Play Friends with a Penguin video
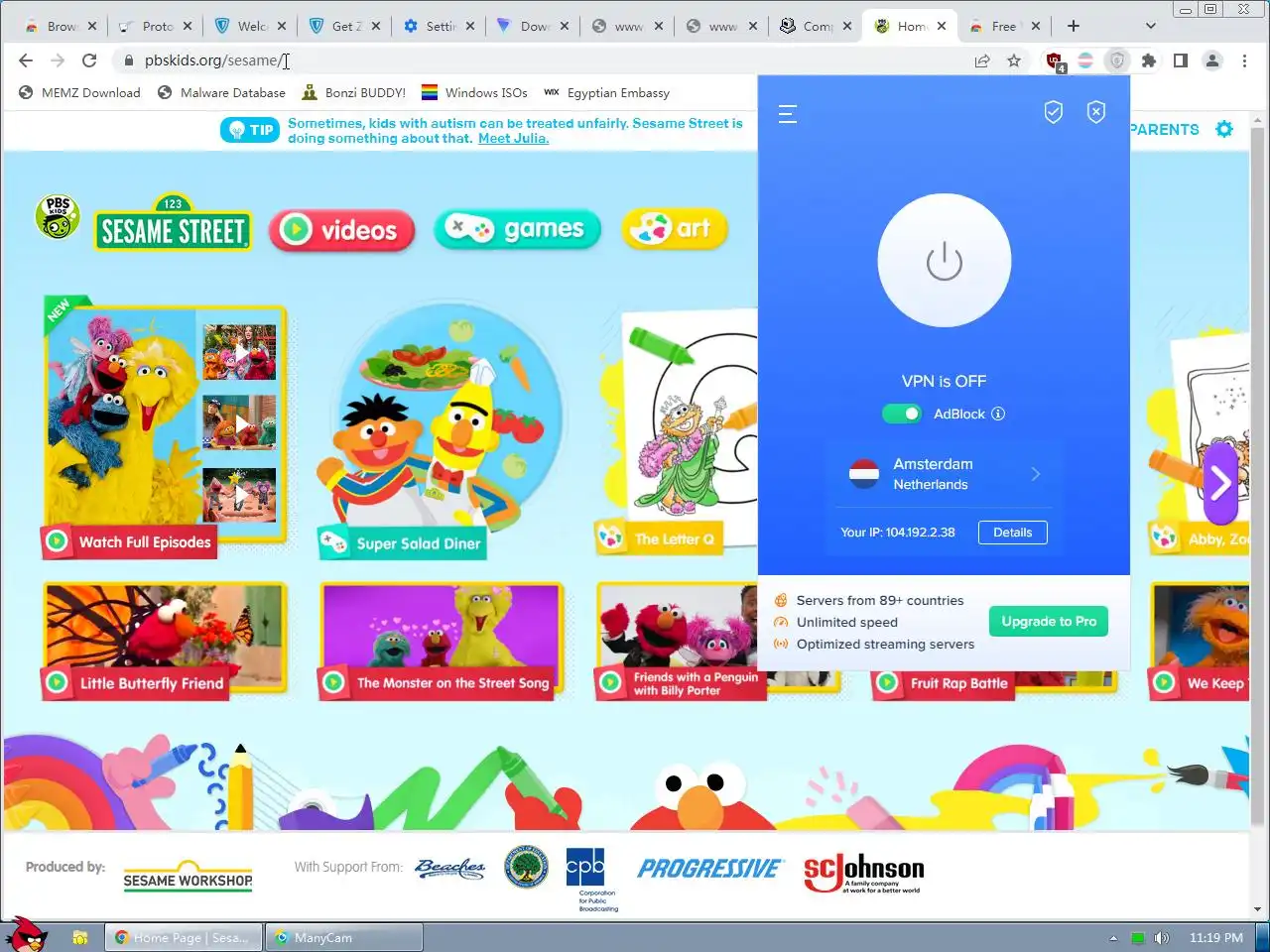Image resolution: width=1270 pixels, height=952 pixels. click(x=677, y=641)
